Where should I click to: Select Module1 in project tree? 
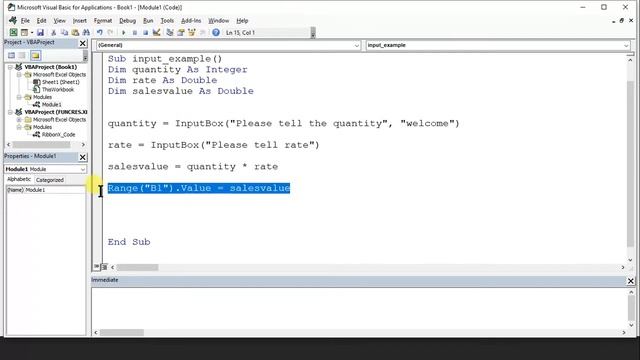pyautogui.click(x=51, y=104)
